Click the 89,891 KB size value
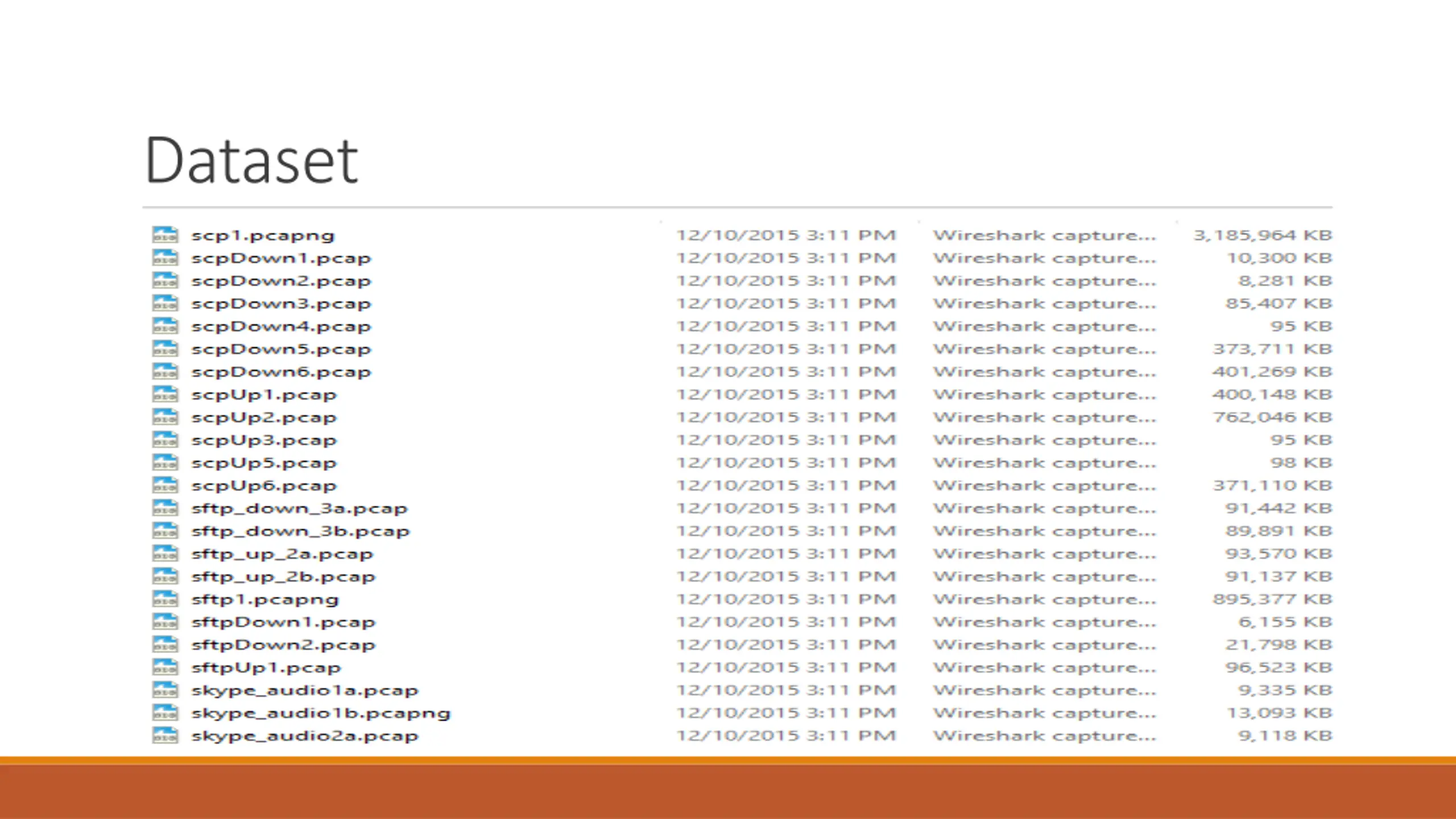 [1279, 531]
